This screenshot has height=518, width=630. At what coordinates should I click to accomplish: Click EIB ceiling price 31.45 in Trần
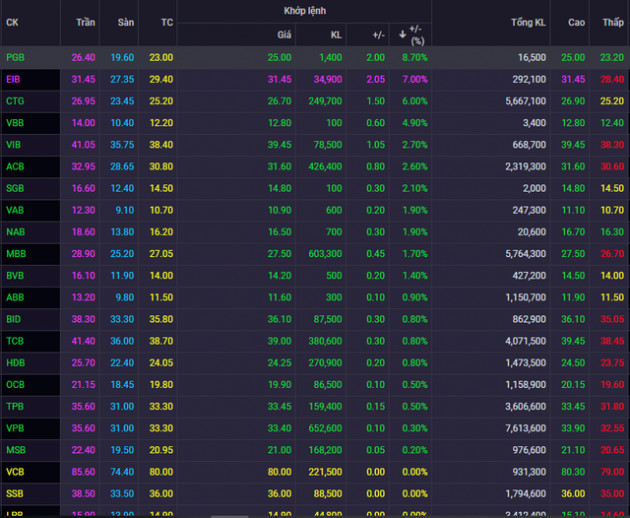pos(83,79)
